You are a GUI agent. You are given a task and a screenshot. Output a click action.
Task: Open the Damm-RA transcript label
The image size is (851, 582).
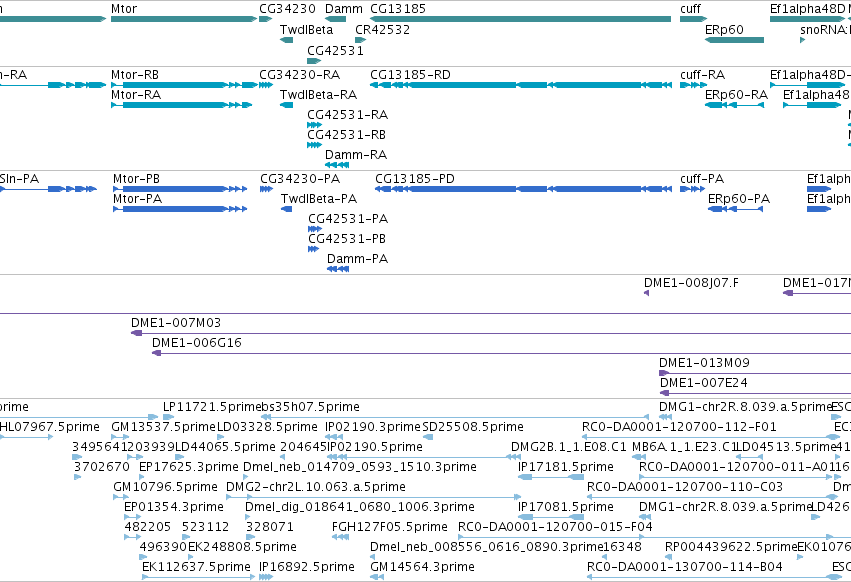tap(355, 155)
